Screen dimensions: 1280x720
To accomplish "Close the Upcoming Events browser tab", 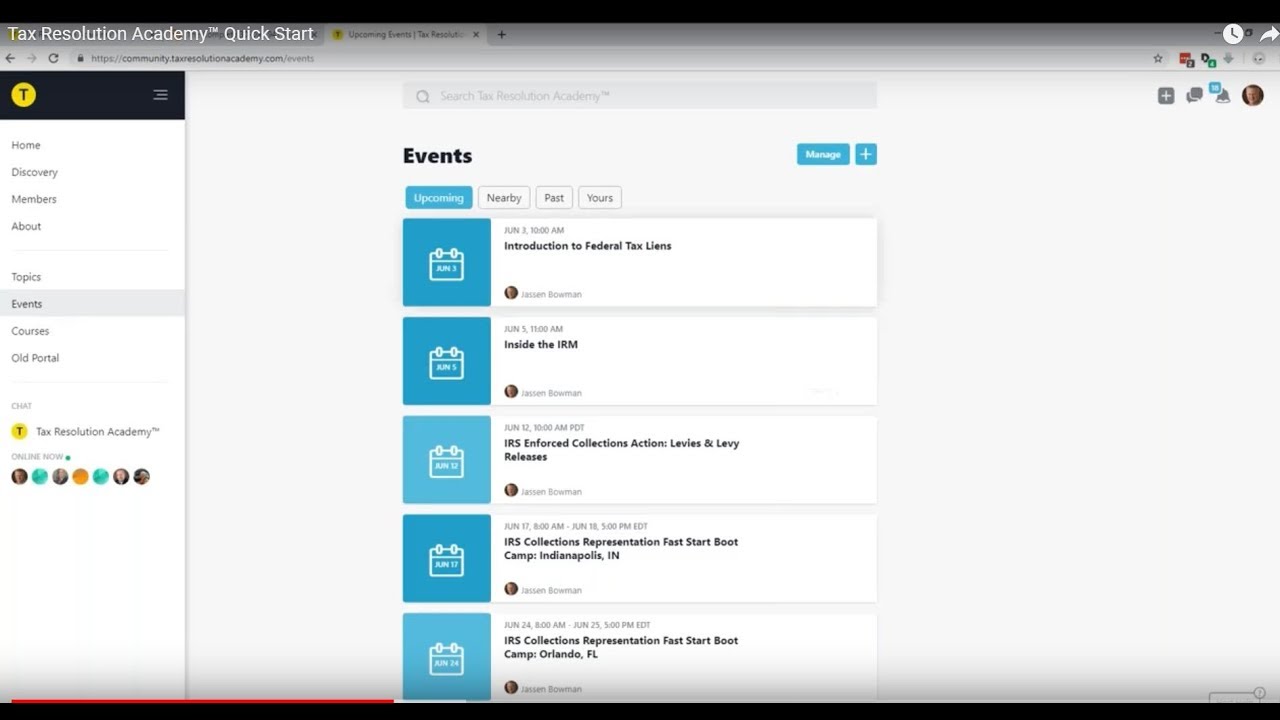I will point(476,34).
